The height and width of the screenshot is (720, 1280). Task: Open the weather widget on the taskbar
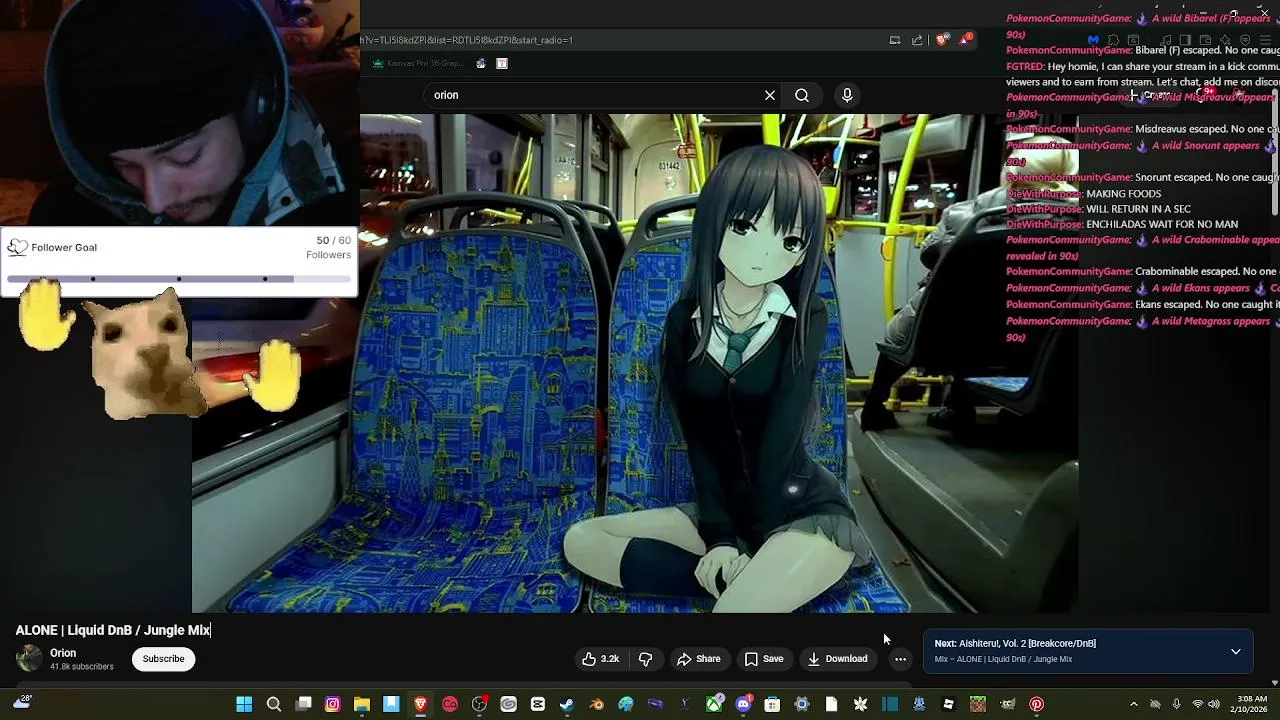coord(21,703)
